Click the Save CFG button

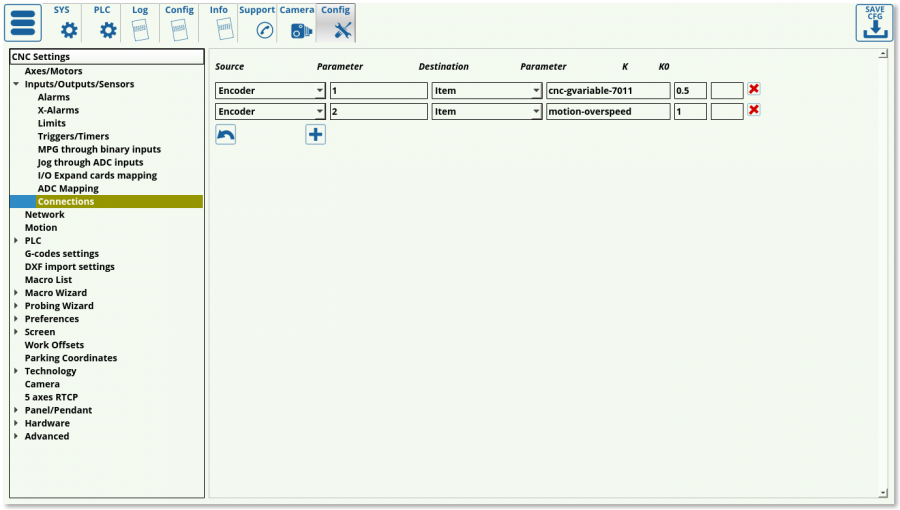[873, 23]
